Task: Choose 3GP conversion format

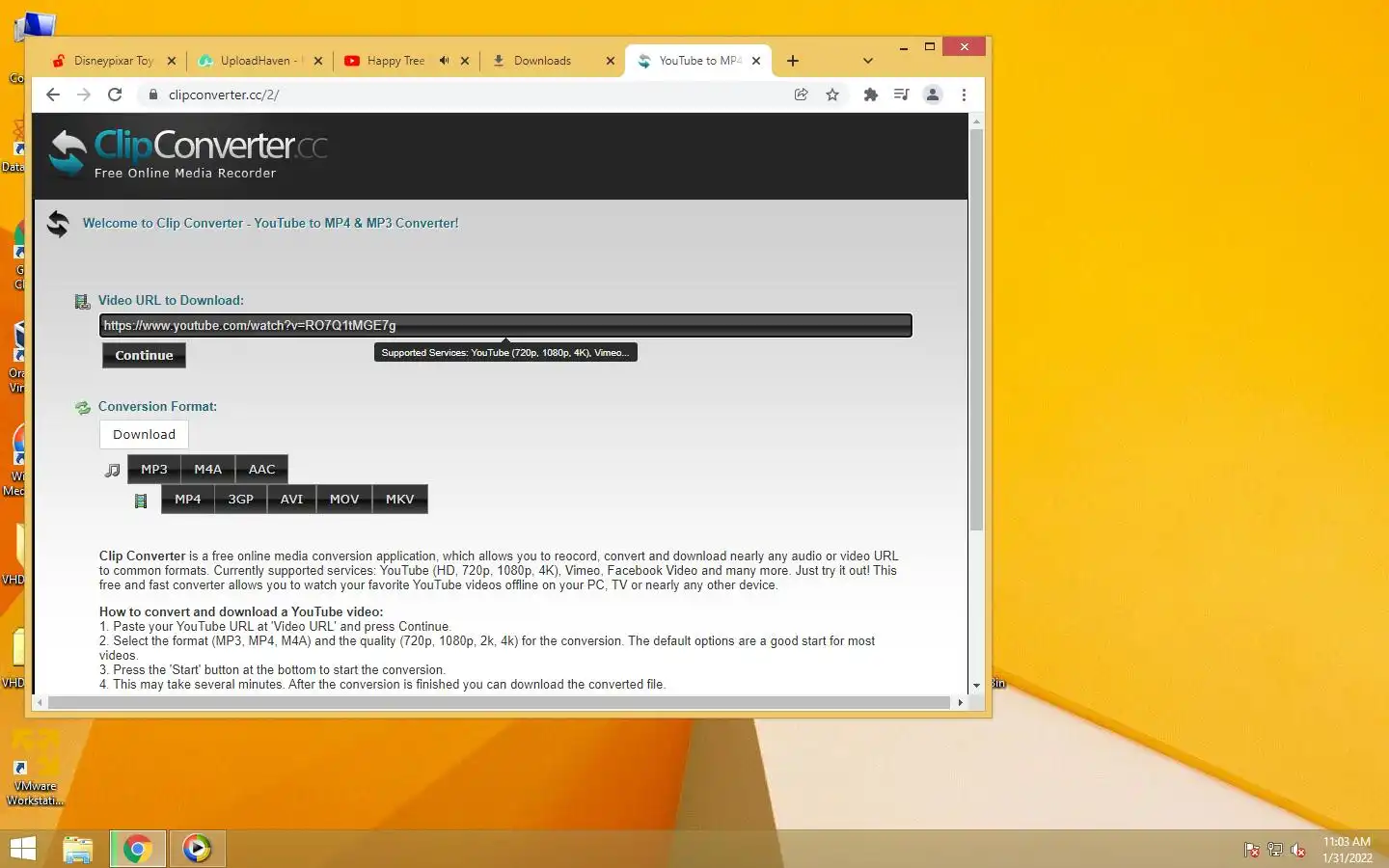Action: tap(241, 500)
